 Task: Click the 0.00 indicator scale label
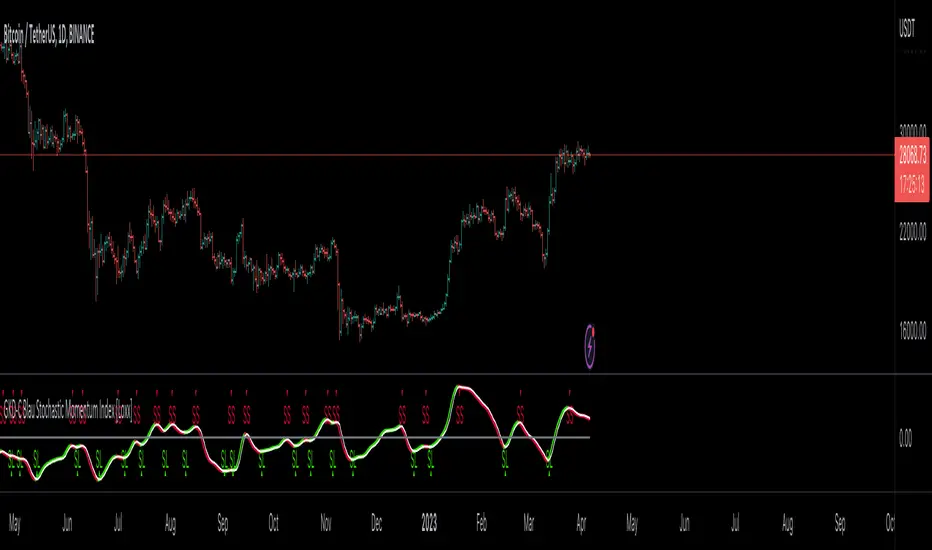coord(905,439)
